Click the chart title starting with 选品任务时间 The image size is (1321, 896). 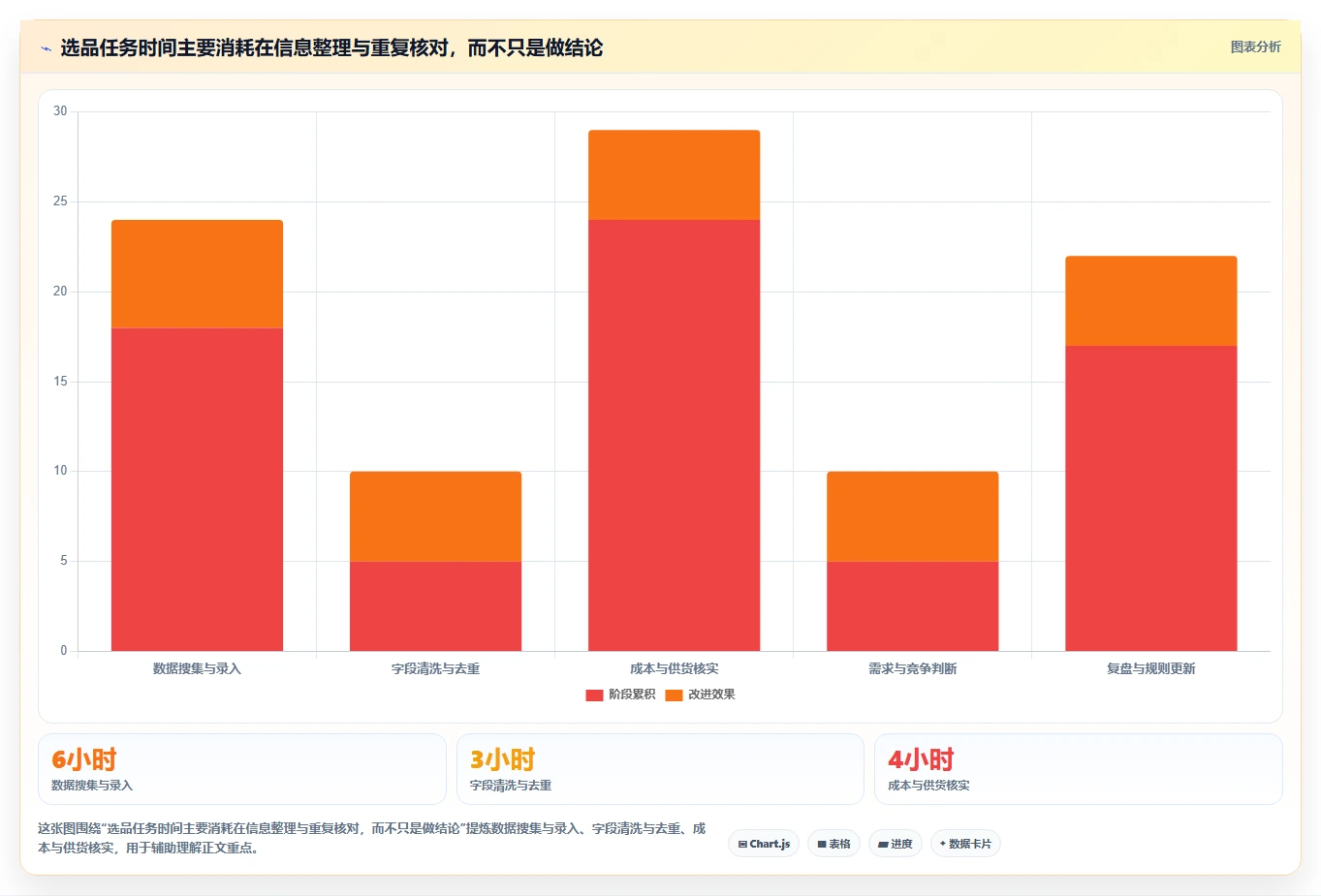331,47
